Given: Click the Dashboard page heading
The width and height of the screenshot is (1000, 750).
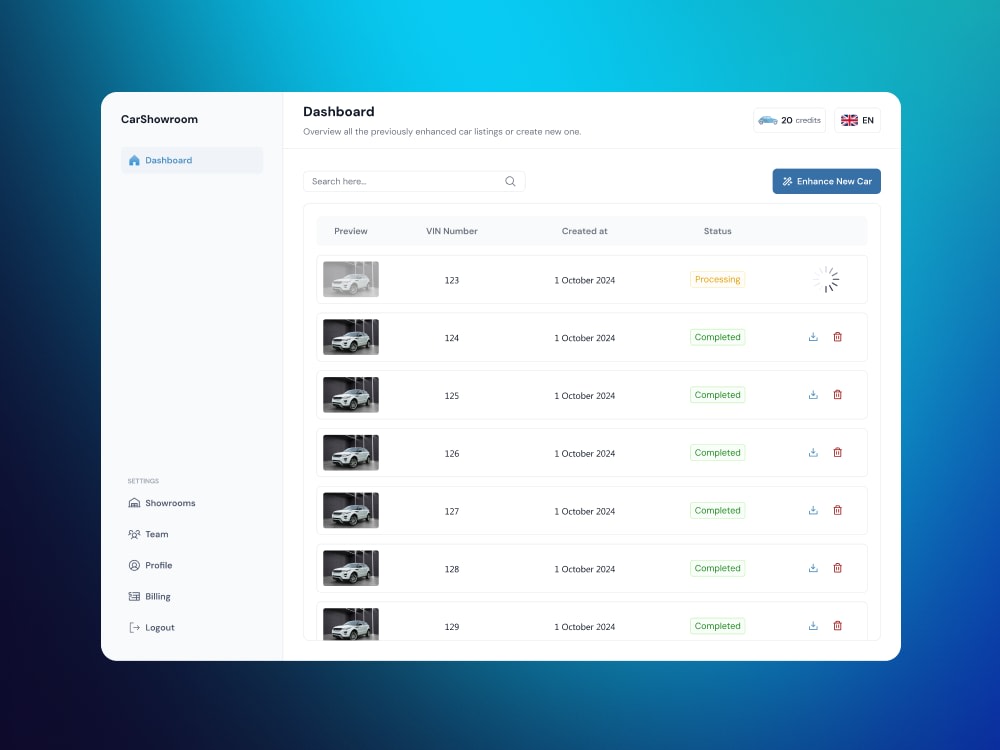Looking at the screenshot, I should (339, 112).
